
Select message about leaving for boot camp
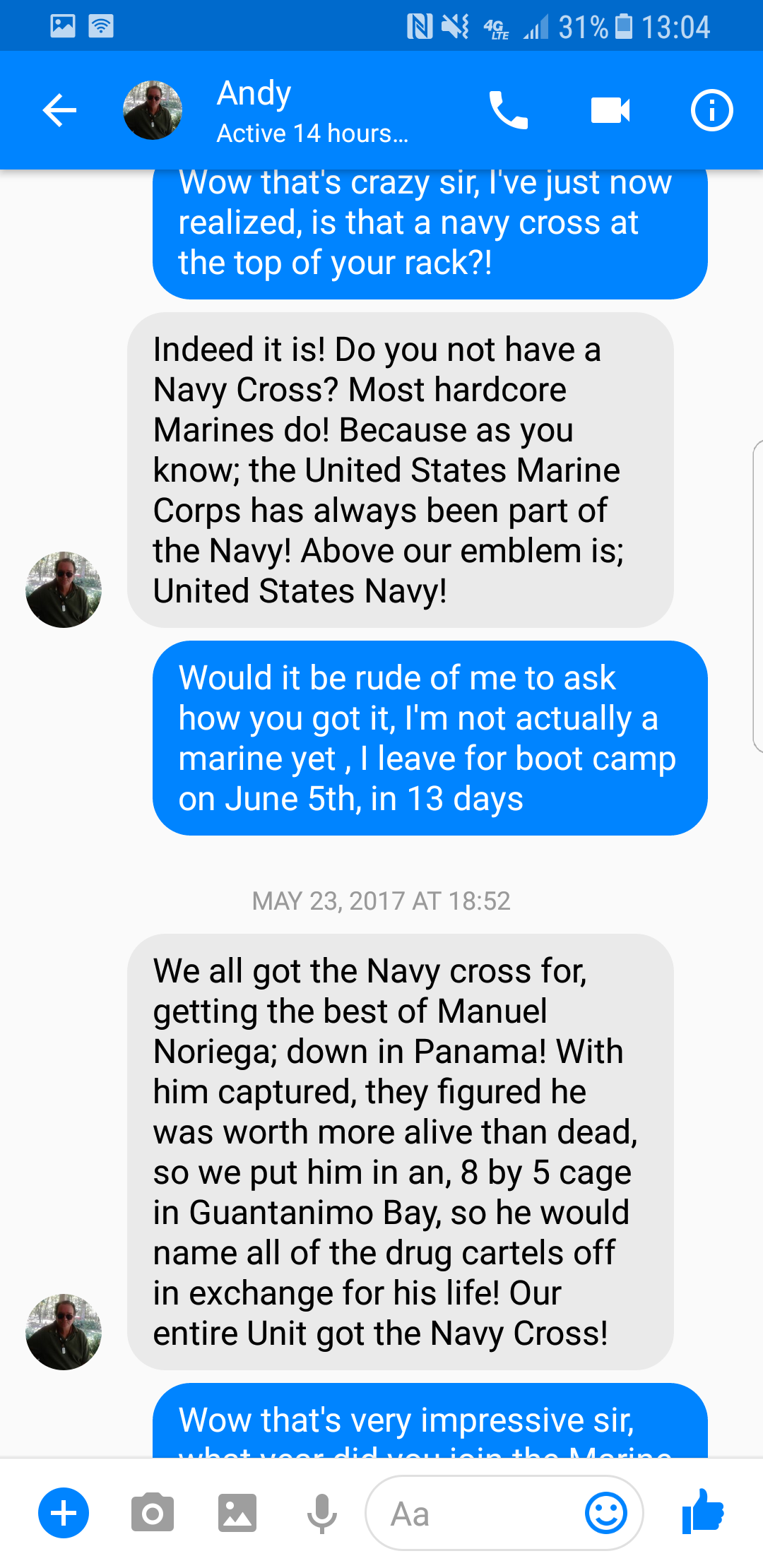(430, 738)
